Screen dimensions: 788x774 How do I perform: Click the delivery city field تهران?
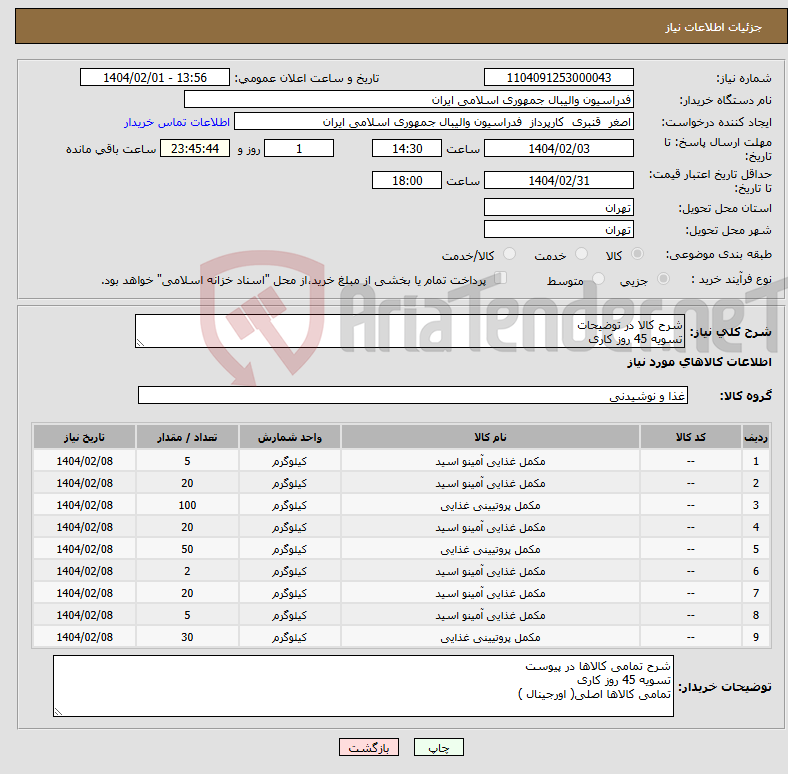(x=558, y=229)
